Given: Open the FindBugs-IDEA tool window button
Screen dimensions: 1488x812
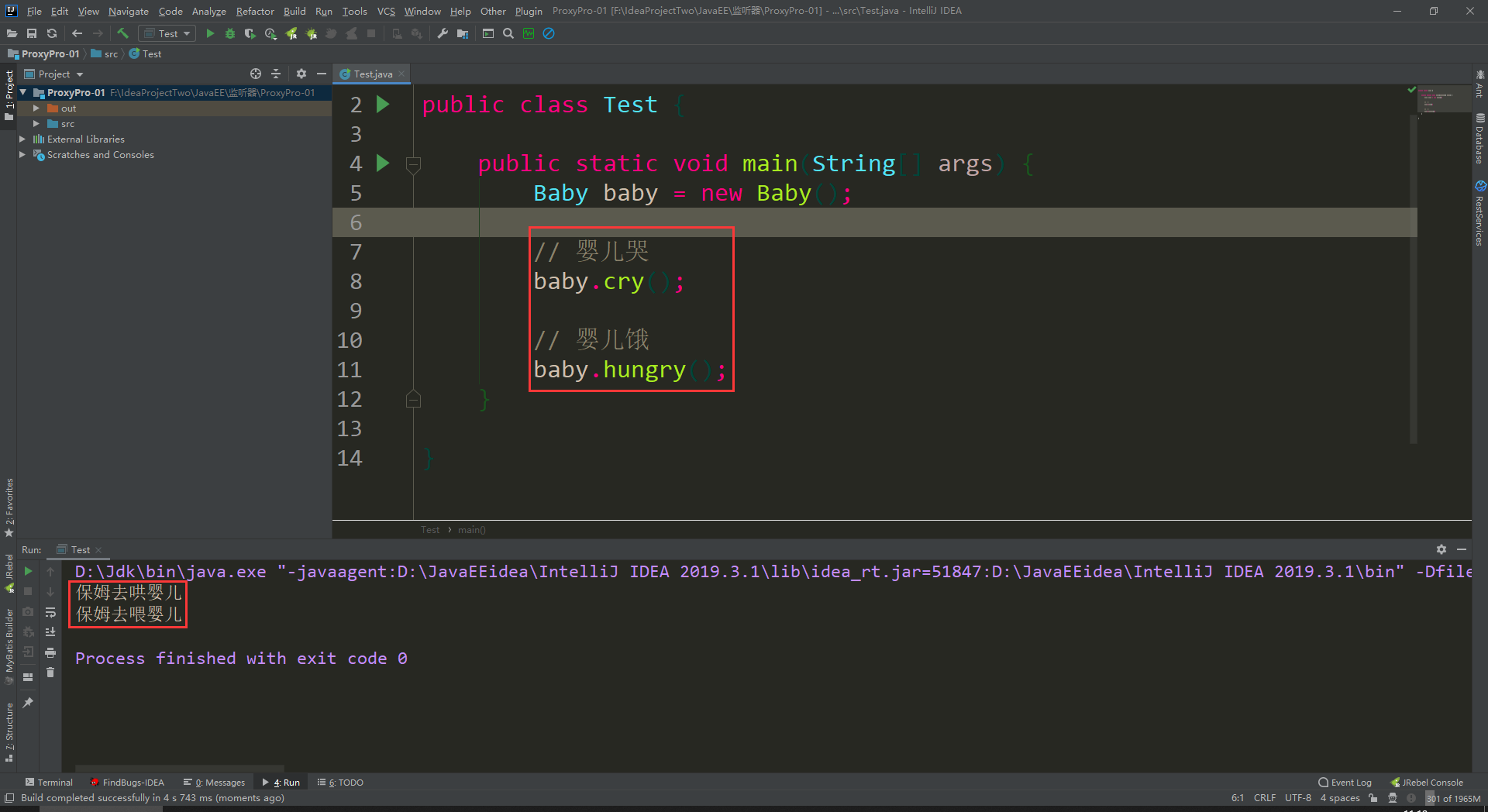Looking at the screenshot, I should [127, 783].
